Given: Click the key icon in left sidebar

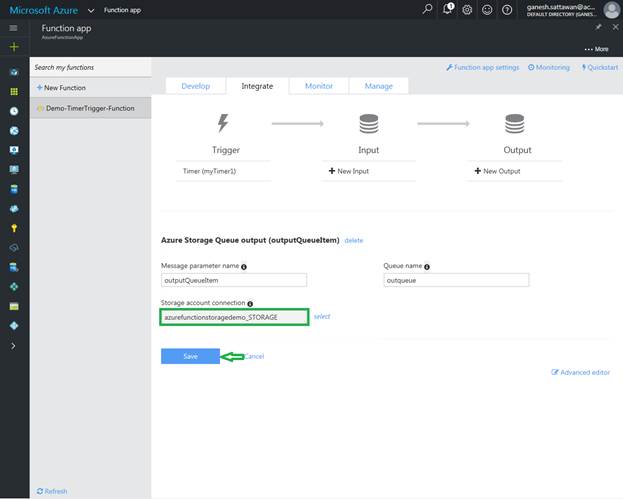Looking at the screenshot, I should pyautogui.click(x=14, y=228).
